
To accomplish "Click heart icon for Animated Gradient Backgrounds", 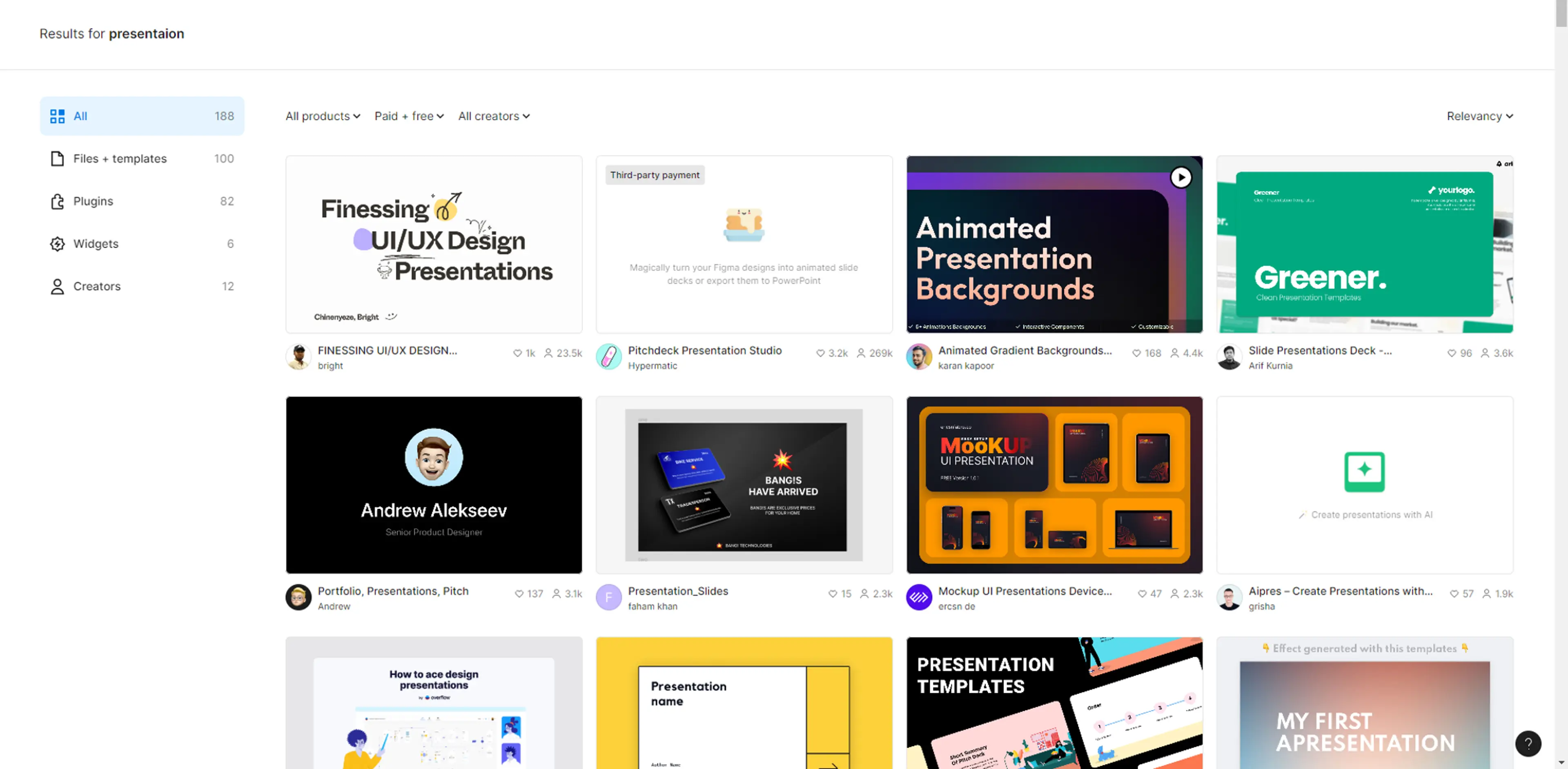I will point(1136,353).
